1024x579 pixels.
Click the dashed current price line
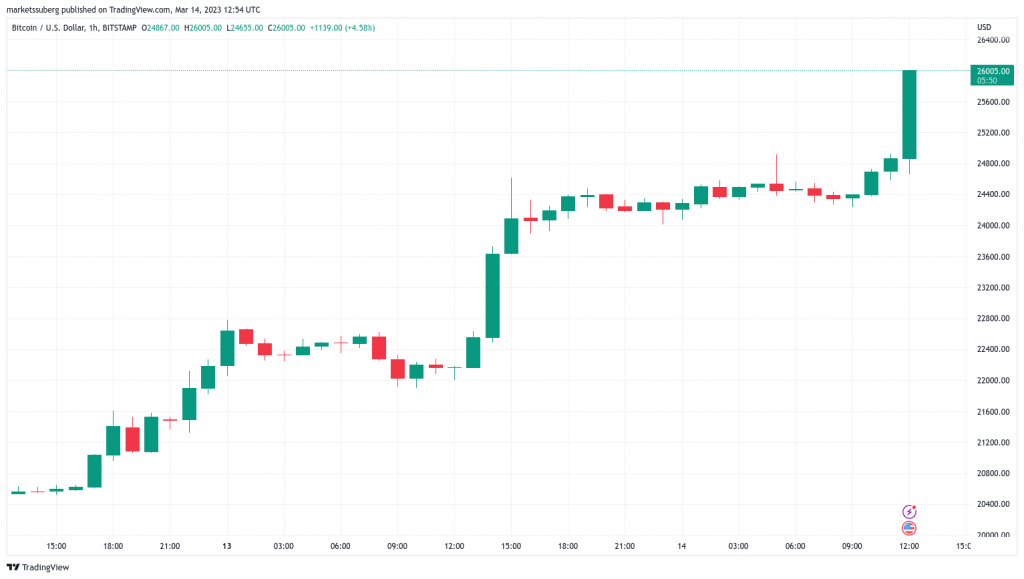500,71
